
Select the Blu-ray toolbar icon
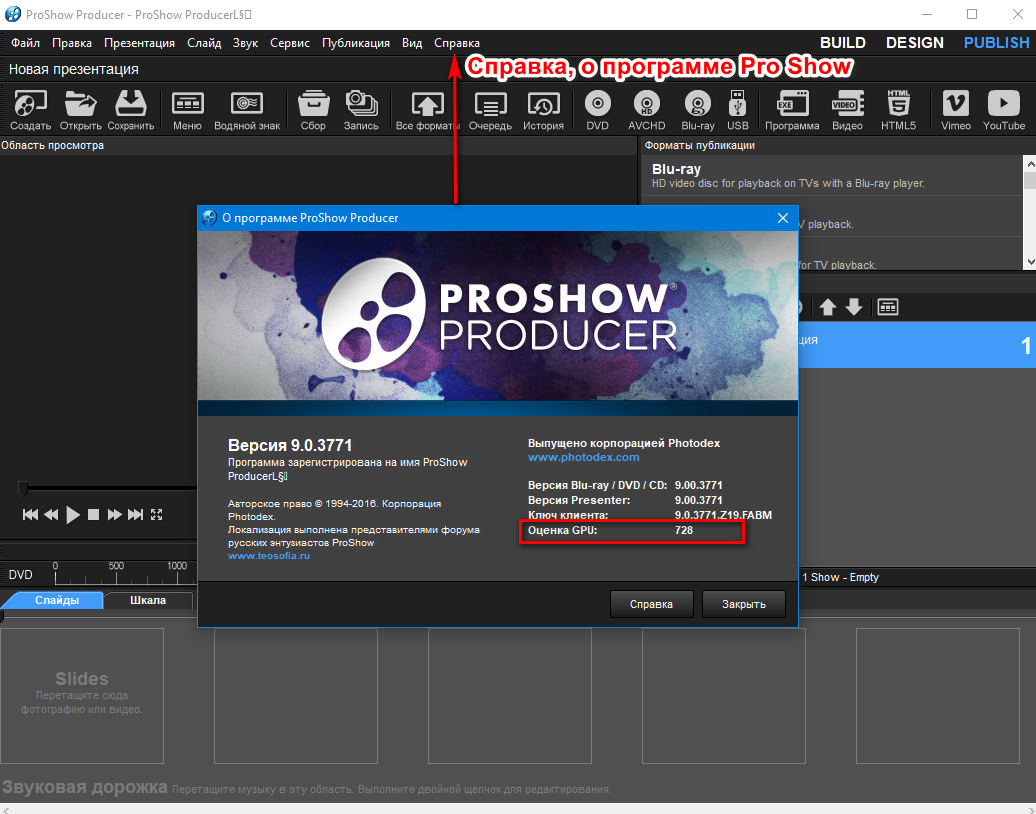698,110
